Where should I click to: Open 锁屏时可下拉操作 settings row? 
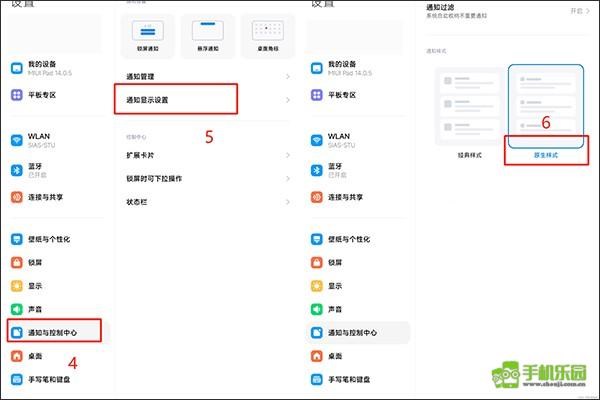pyautogui.click(x=200, y=178)
